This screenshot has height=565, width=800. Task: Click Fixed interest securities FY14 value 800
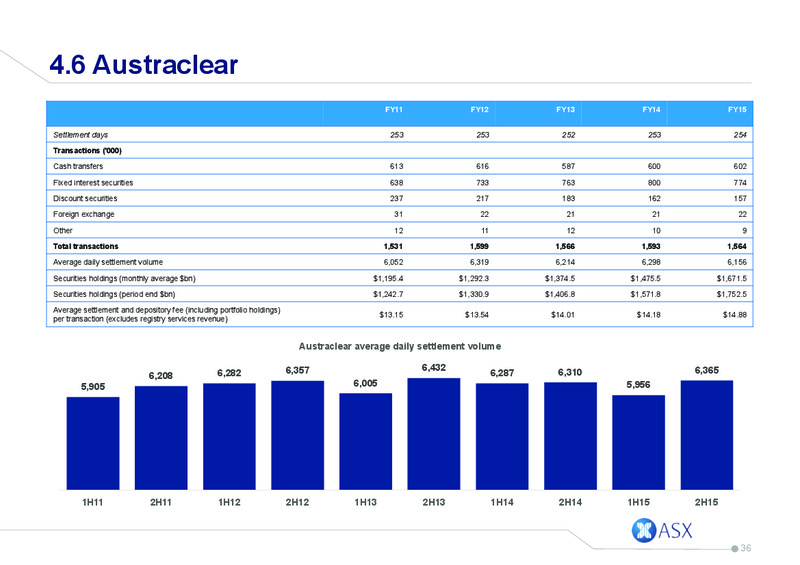[x=654, y=183]
